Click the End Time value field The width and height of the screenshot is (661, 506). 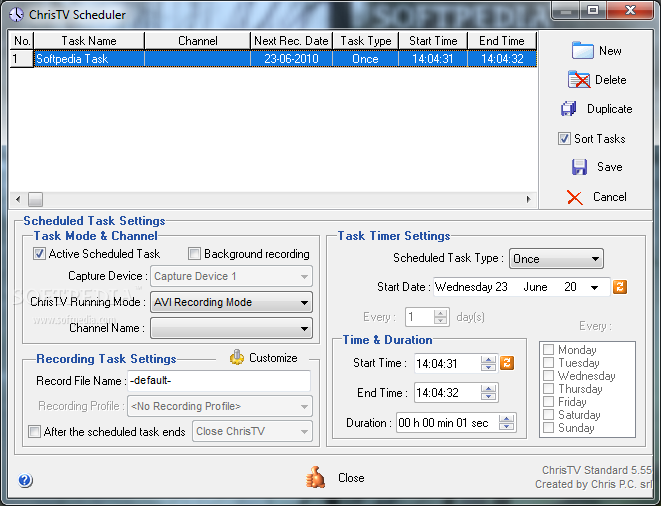447,393
